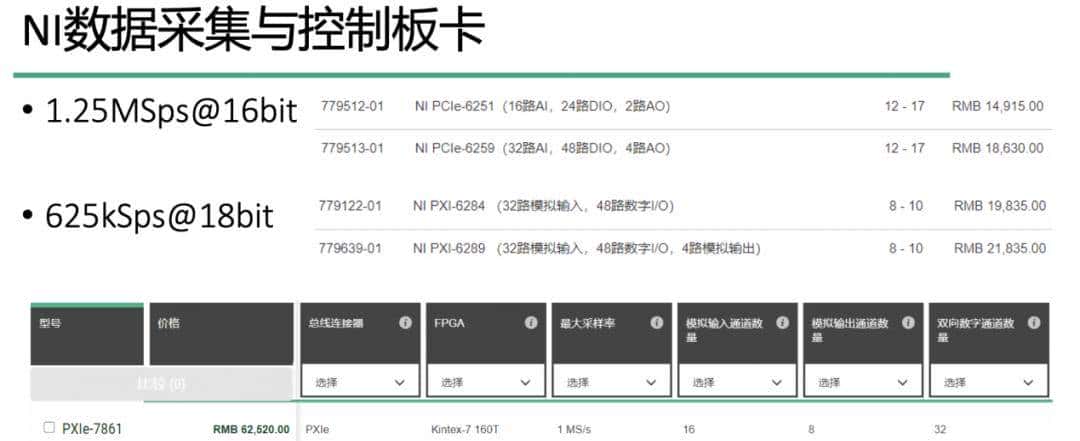The image size is (1080, 441).
Task: Click lead time 8 - 10 for PXI-6284
Action: (x=906, y=206)
